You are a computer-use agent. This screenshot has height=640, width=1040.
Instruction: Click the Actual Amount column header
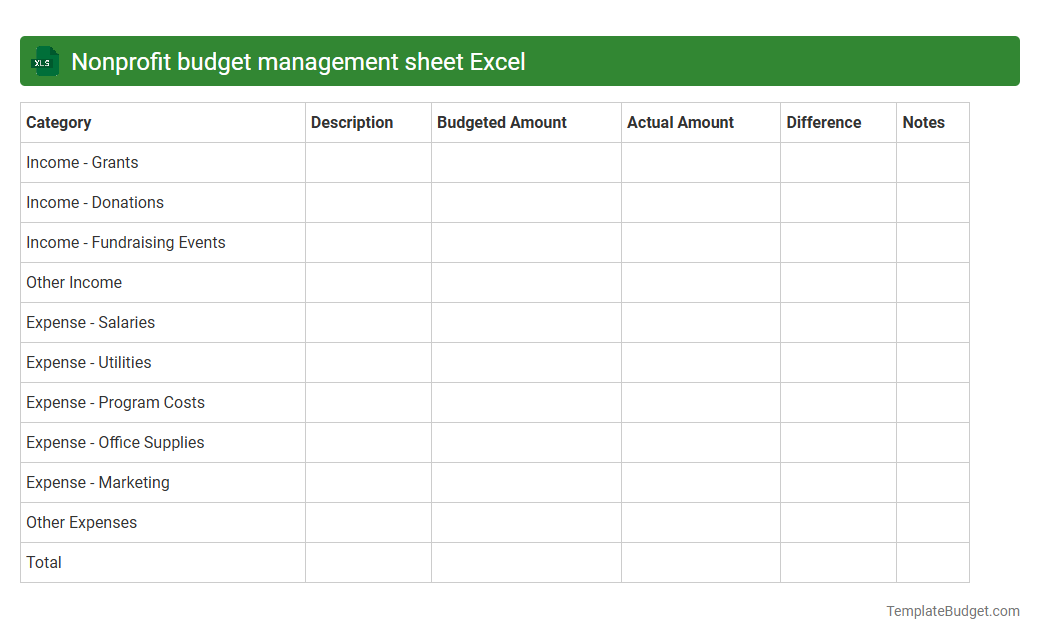(680, 122)
